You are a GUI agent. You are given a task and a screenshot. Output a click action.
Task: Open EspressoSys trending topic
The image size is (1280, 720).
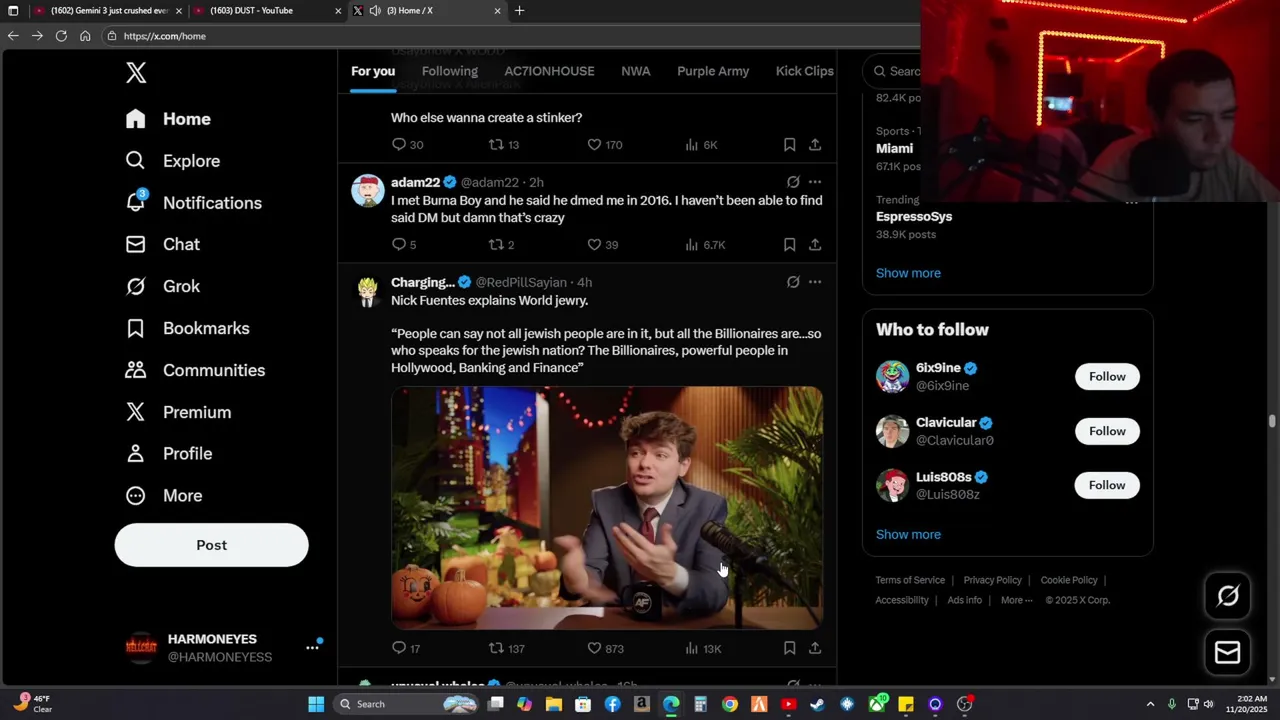(x=914, y=216)
